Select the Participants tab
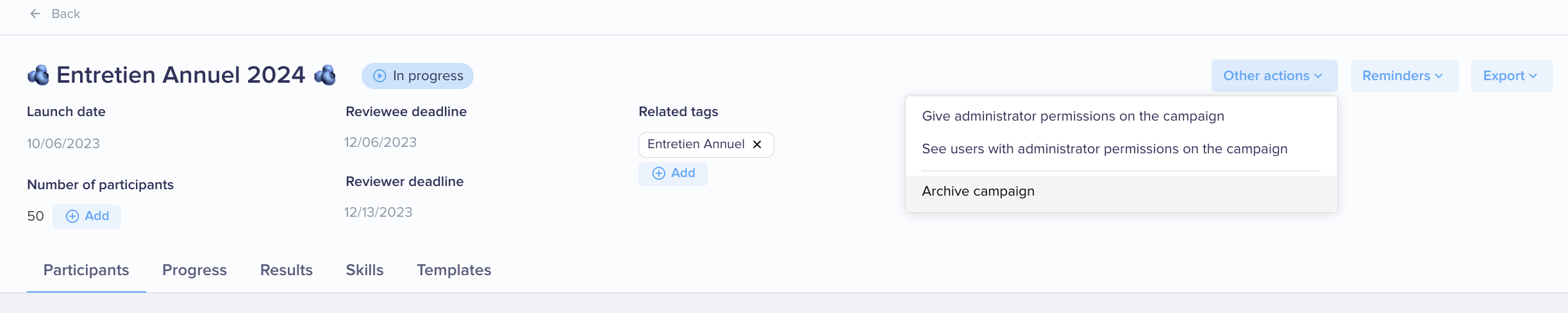This screenshot has height=313, width=1568. pos(86,270)
